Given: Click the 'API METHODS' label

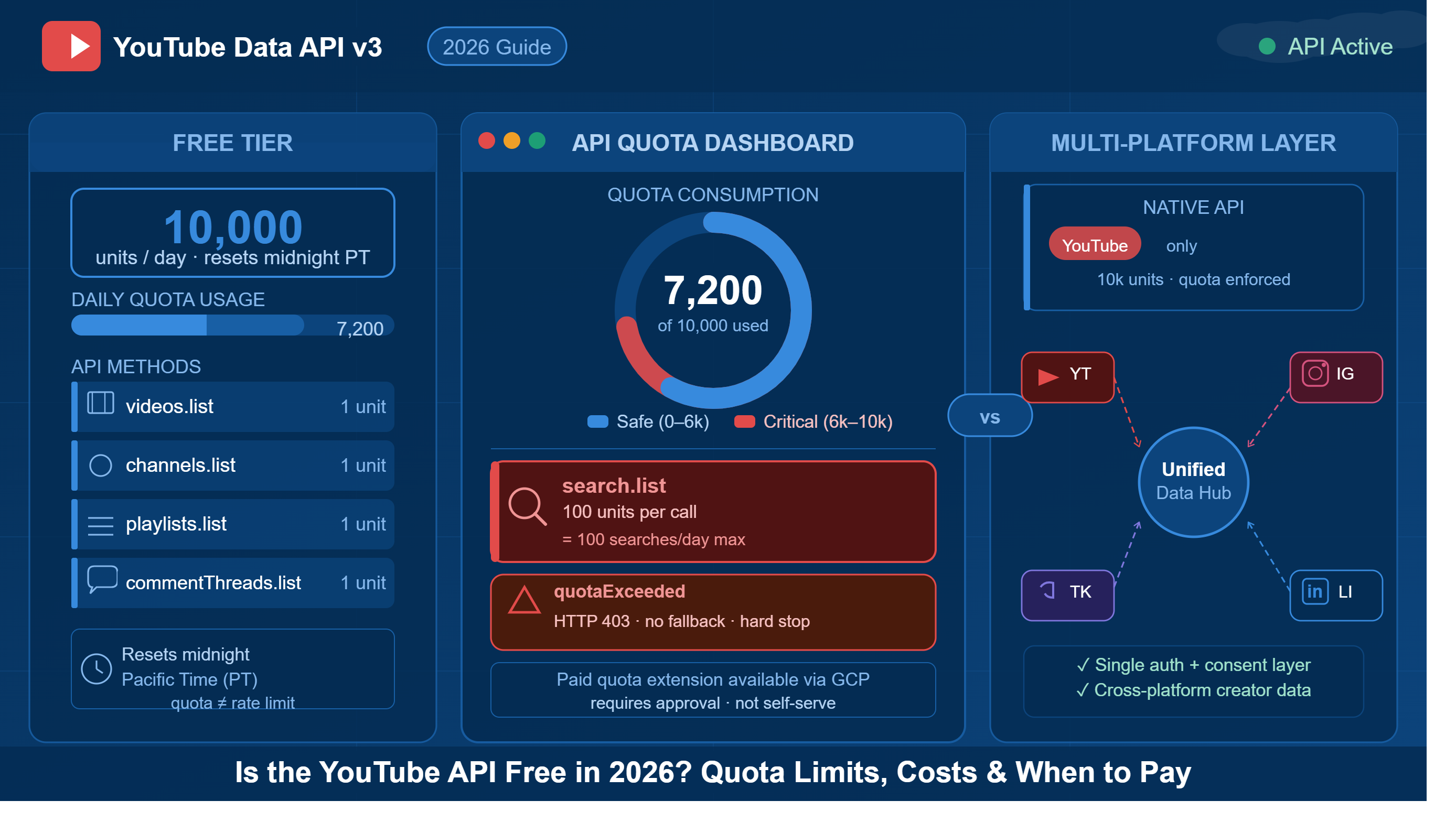Looking at the screenshot, I should click(x=136, y=367).
